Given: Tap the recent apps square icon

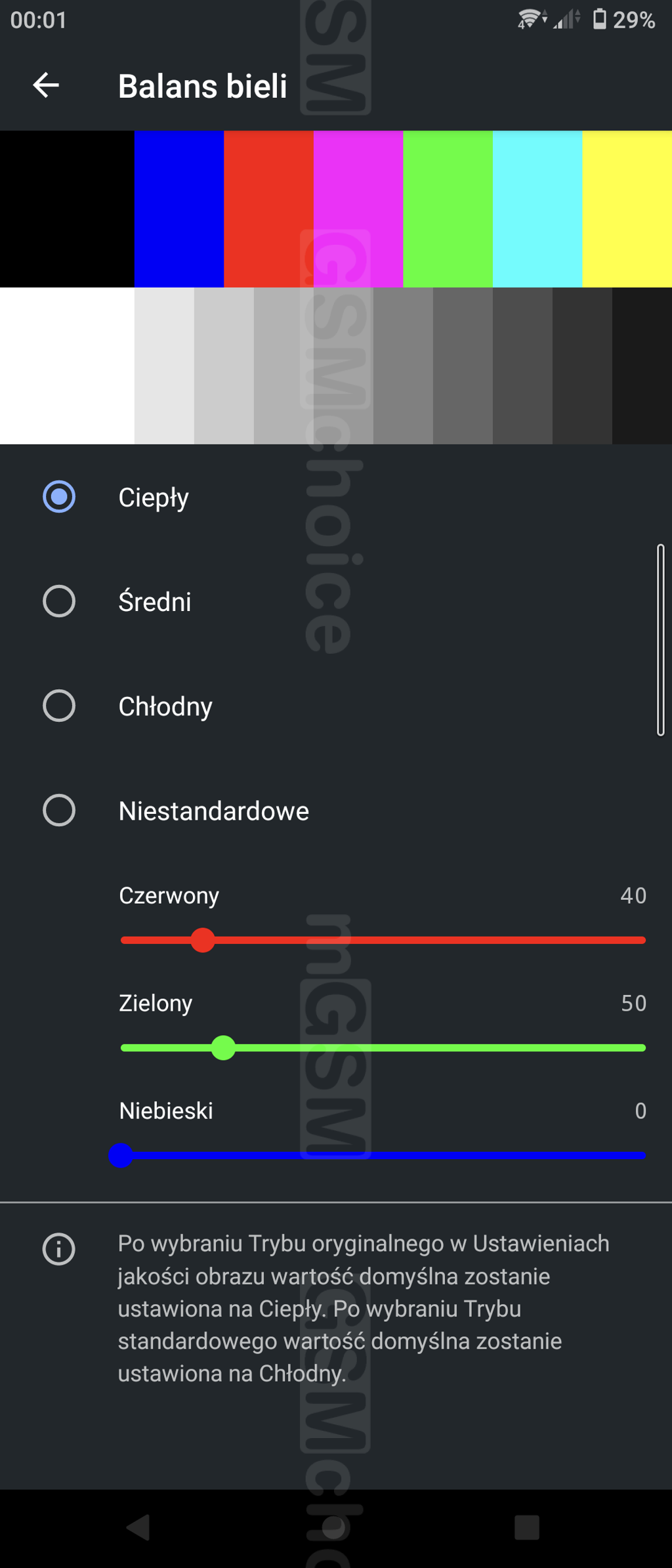Looking at the screenshot, I should 527,1527.
